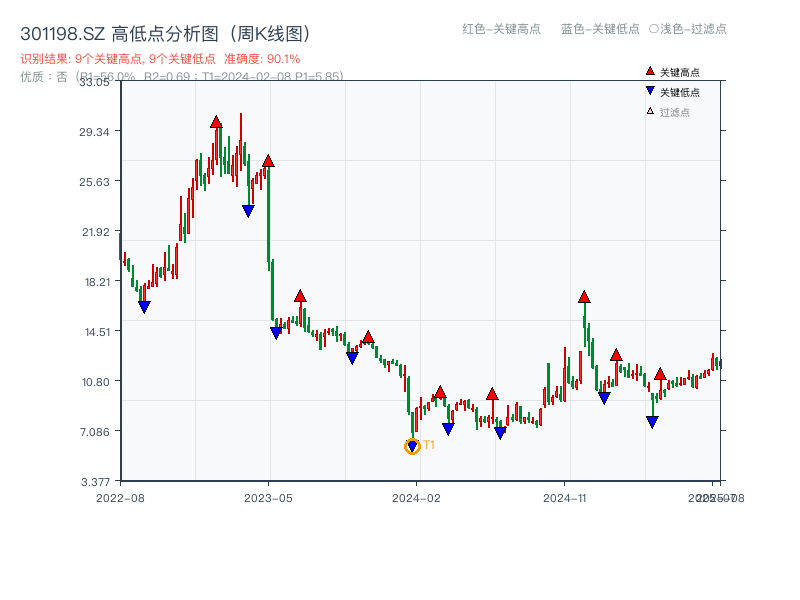Click the blue triangle marker near 2023-05
The height and width of the screenshot is (600, 800).
(x=275, y=330)
